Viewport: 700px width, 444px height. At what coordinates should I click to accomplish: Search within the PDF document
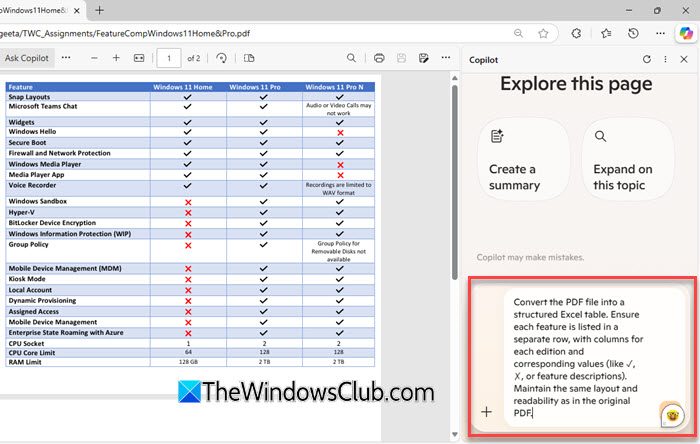351,58
